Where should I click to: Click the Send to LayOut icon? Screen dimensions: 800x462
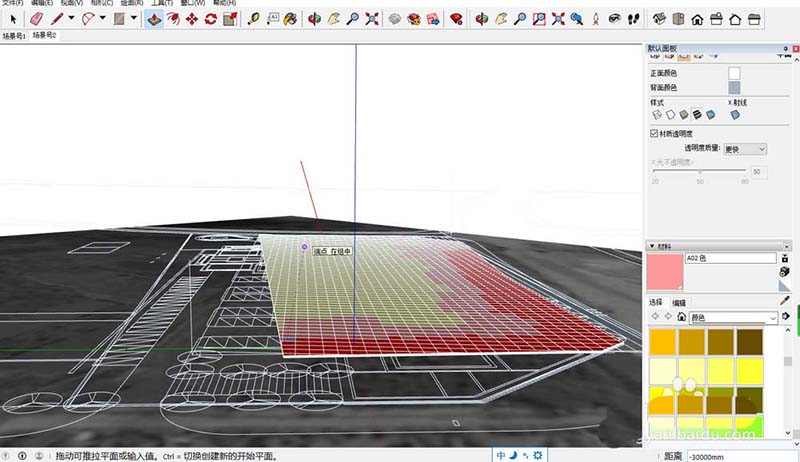coord(433,19)
